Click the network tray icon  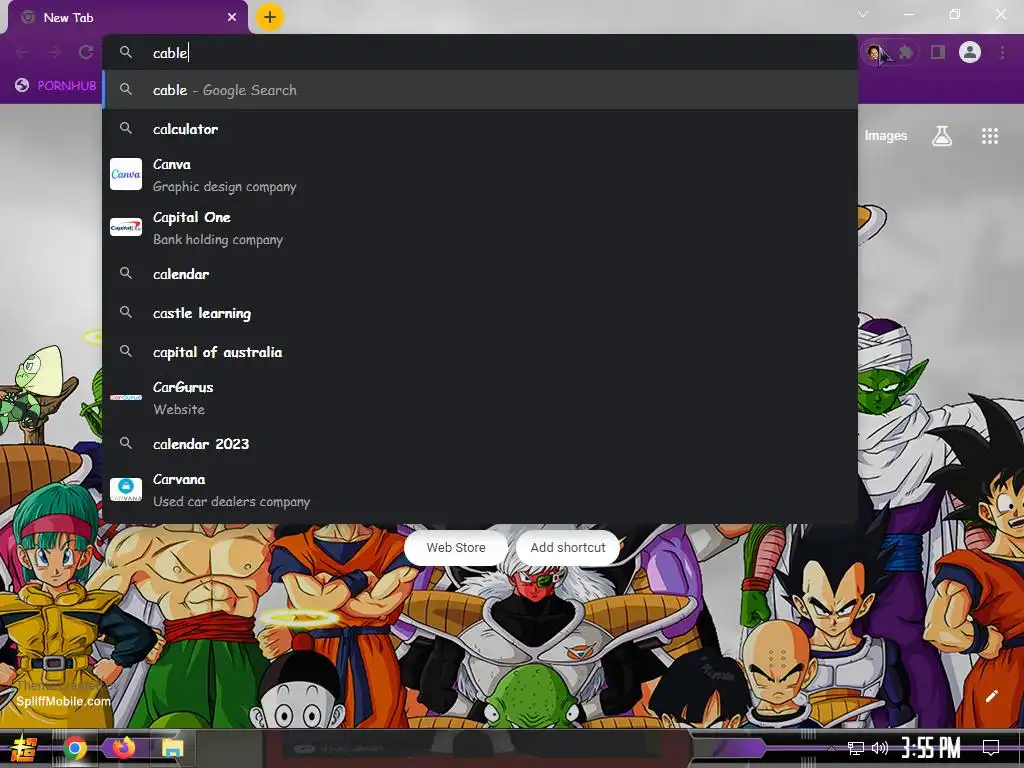pyautogui.click(x=856, y=748)
